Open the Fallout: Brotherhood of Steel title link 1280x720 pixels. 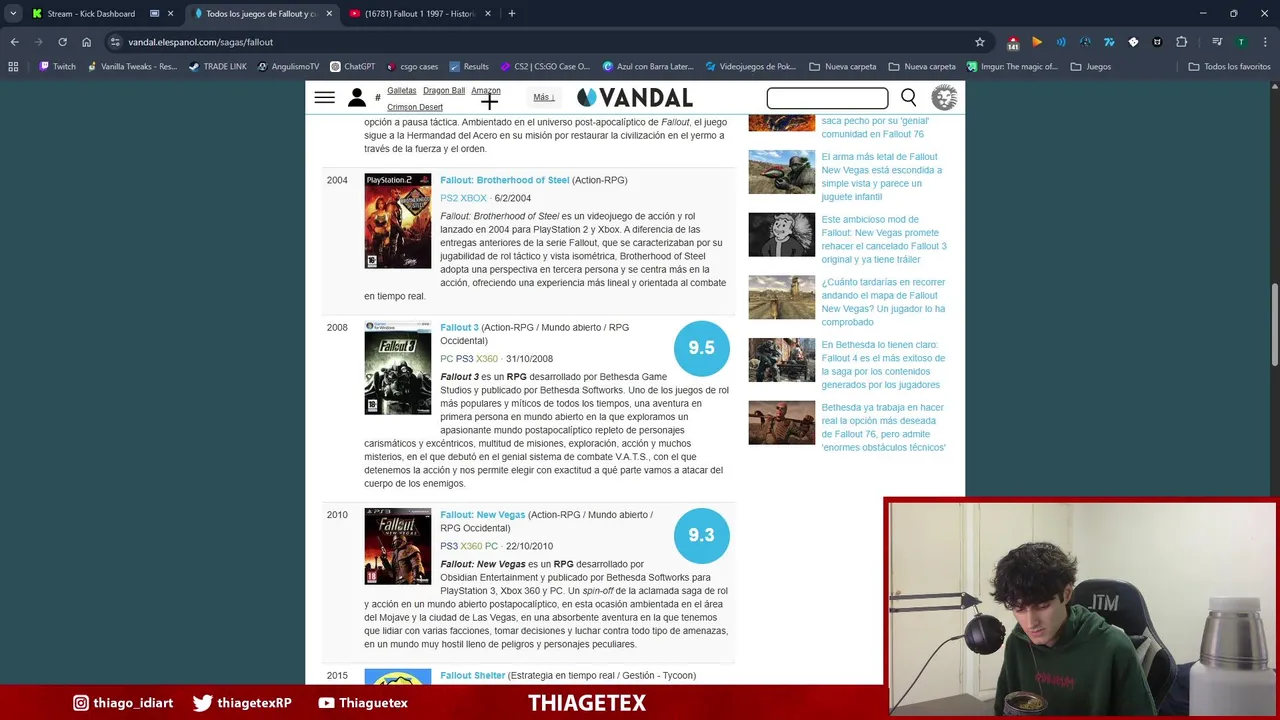(505, 180)
